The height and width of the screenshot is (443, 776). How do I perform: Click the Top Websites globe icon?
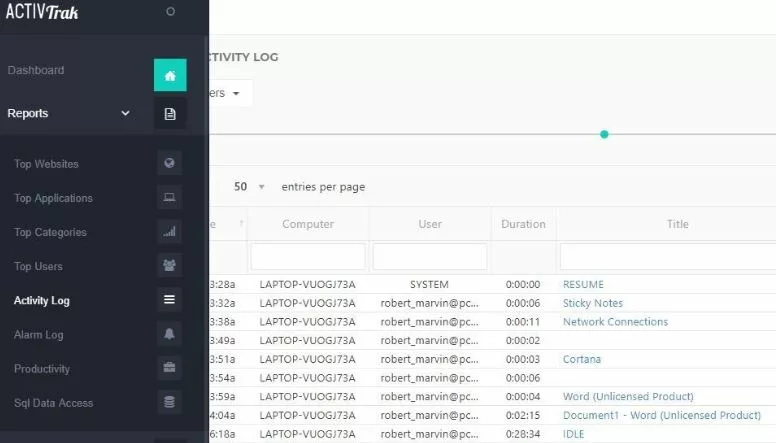[x=169, y=163]
